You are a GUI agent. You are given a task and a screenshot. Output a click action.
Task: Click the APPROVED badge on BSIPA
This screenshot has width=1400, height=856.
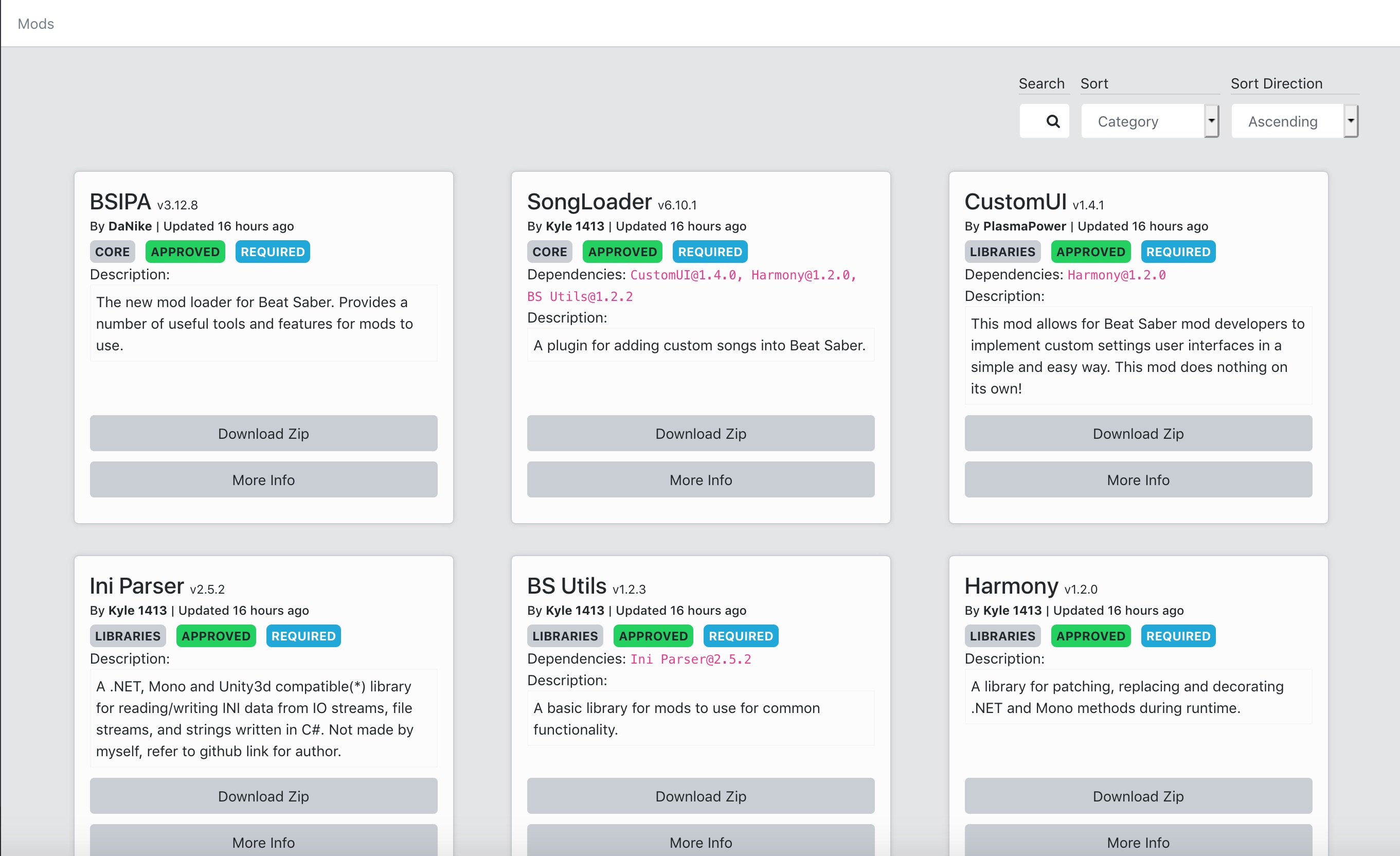185,252
